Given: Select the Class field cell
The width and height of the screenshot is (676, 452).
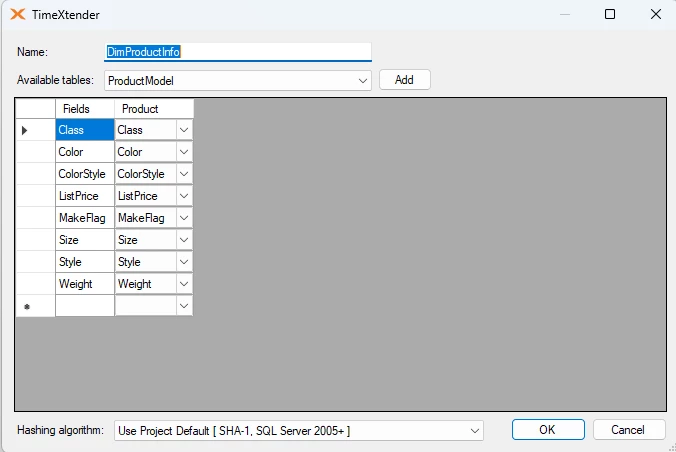Looking at the screenshot, I should (x=85, y=130).
